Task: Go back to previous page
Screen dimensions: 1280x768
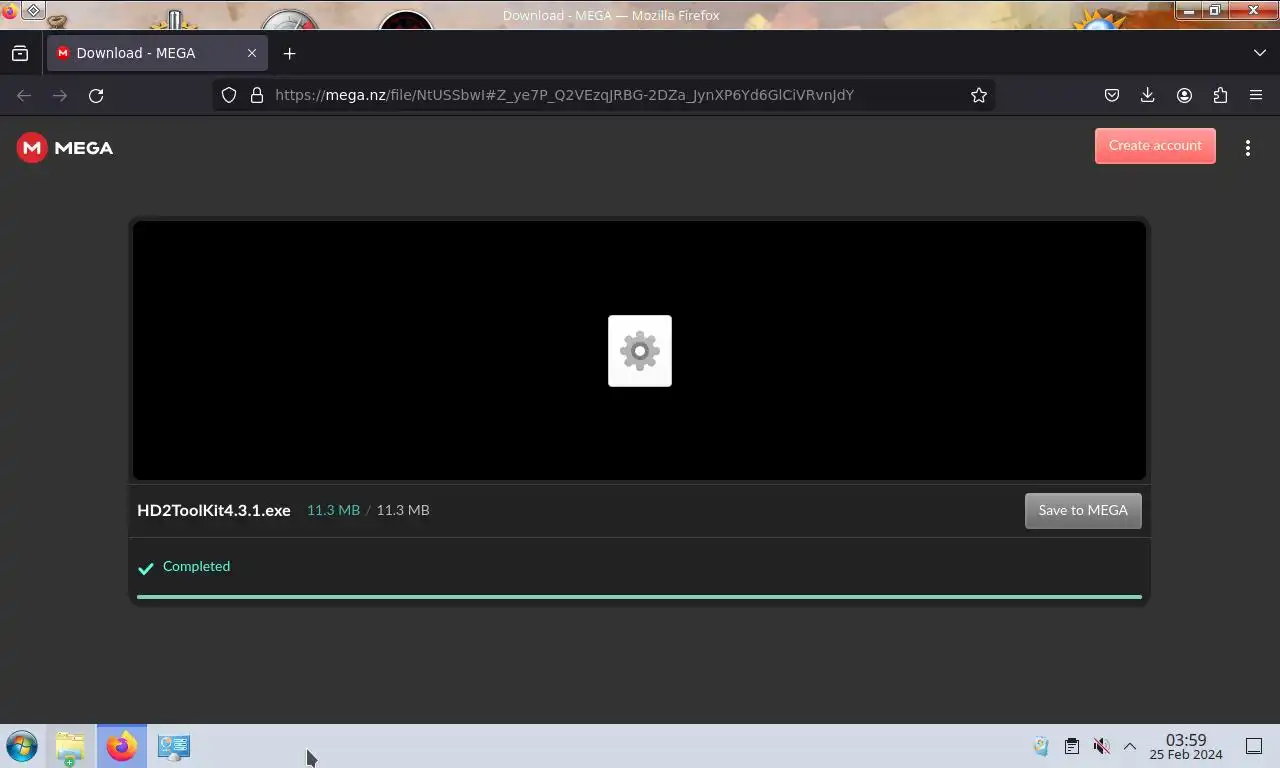Action: point(24,95)
